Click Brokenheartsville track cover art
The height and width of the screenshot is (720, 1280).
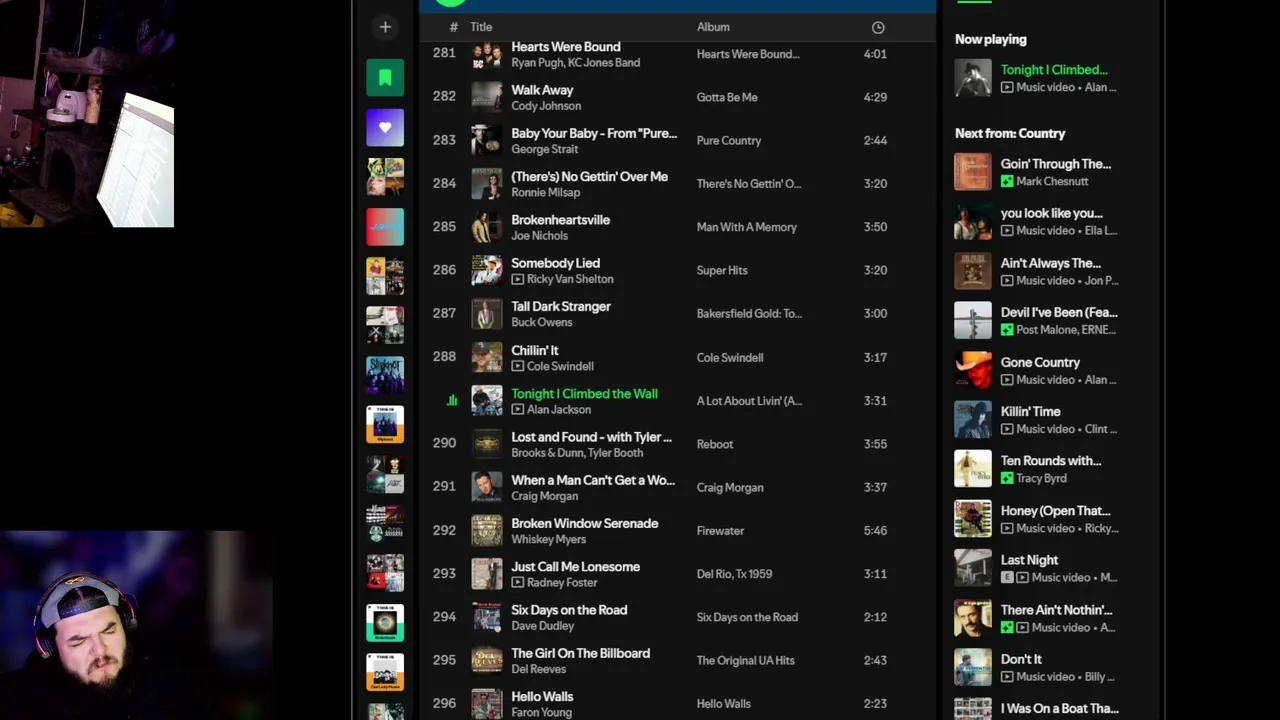coord(487,227)
